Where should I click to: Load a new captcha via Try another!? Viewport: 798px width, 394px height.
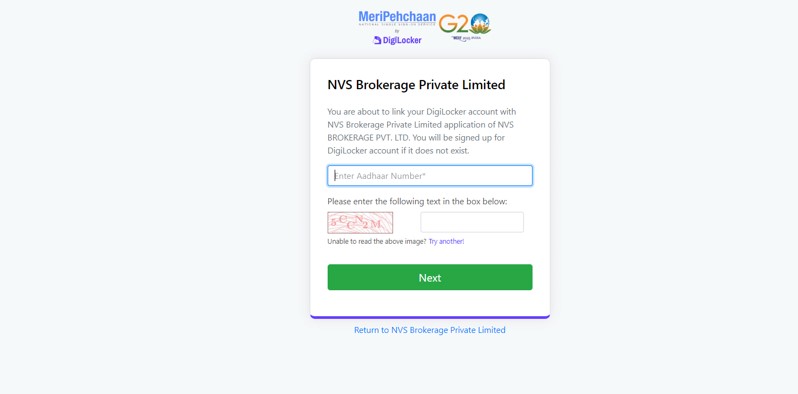(x=446, y=242)
